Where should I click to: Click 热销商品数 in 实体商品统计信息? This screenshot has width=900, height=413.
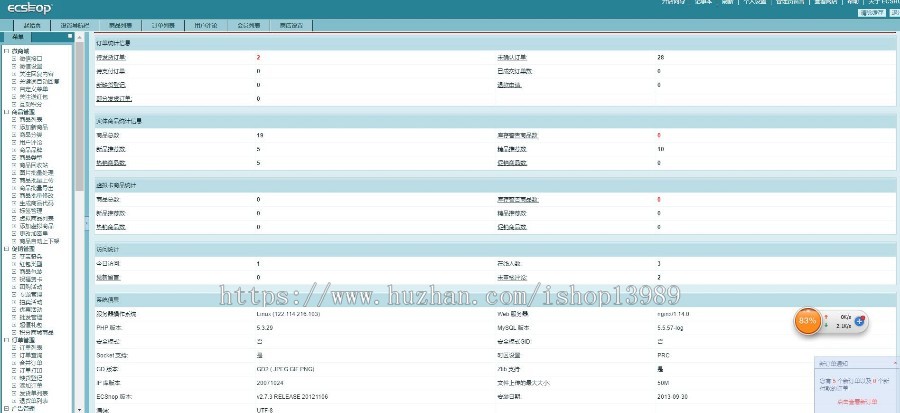click(111, 163)
